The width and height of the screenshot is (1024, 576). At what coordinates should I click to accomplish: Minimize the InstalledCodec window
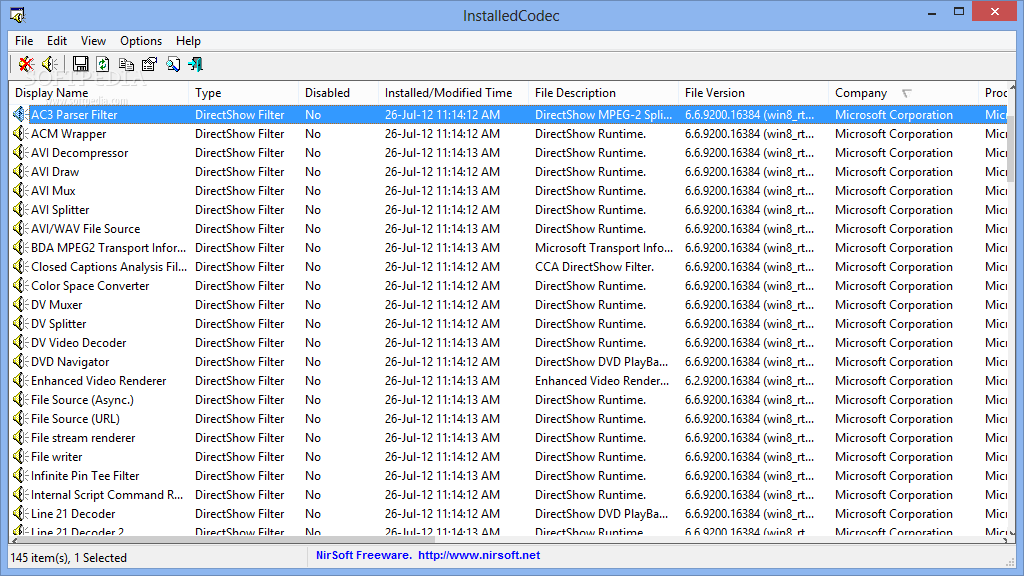pos(932,12)
